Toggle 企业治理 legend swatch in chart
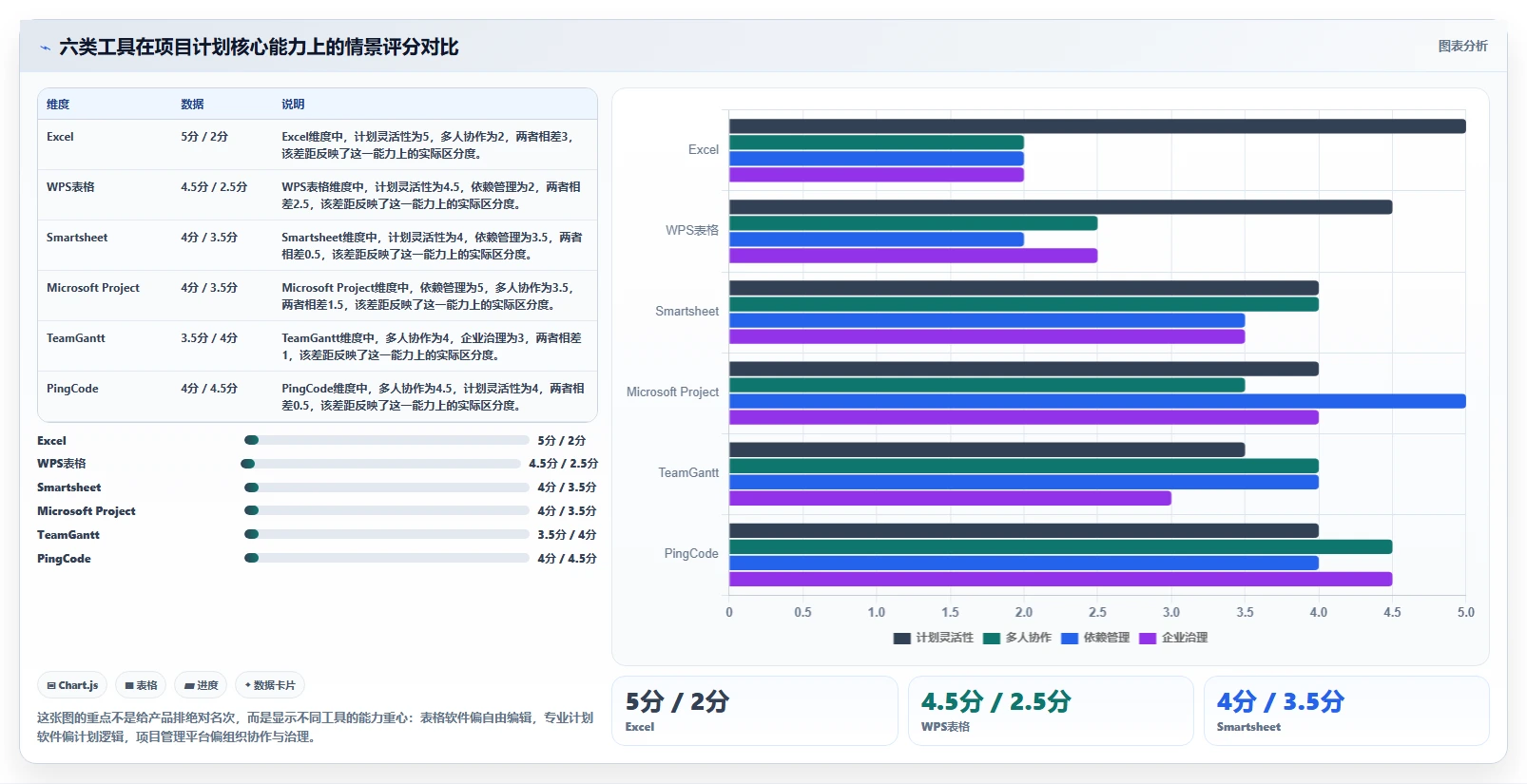 coord(1148,638)
